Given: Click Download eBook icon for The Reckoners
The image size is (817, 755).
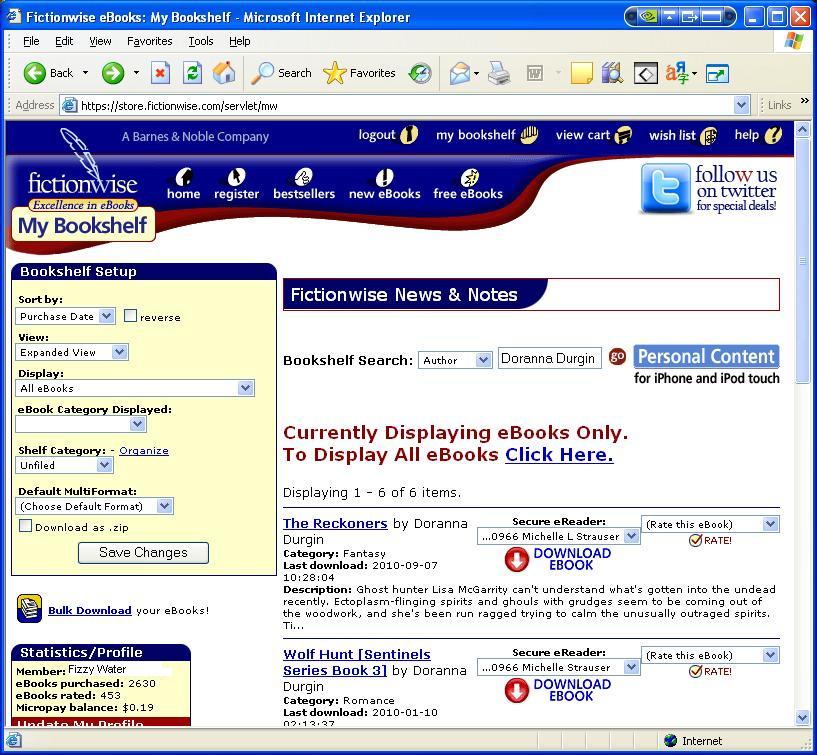Looking at the screenshot, I should click(516, 559).
